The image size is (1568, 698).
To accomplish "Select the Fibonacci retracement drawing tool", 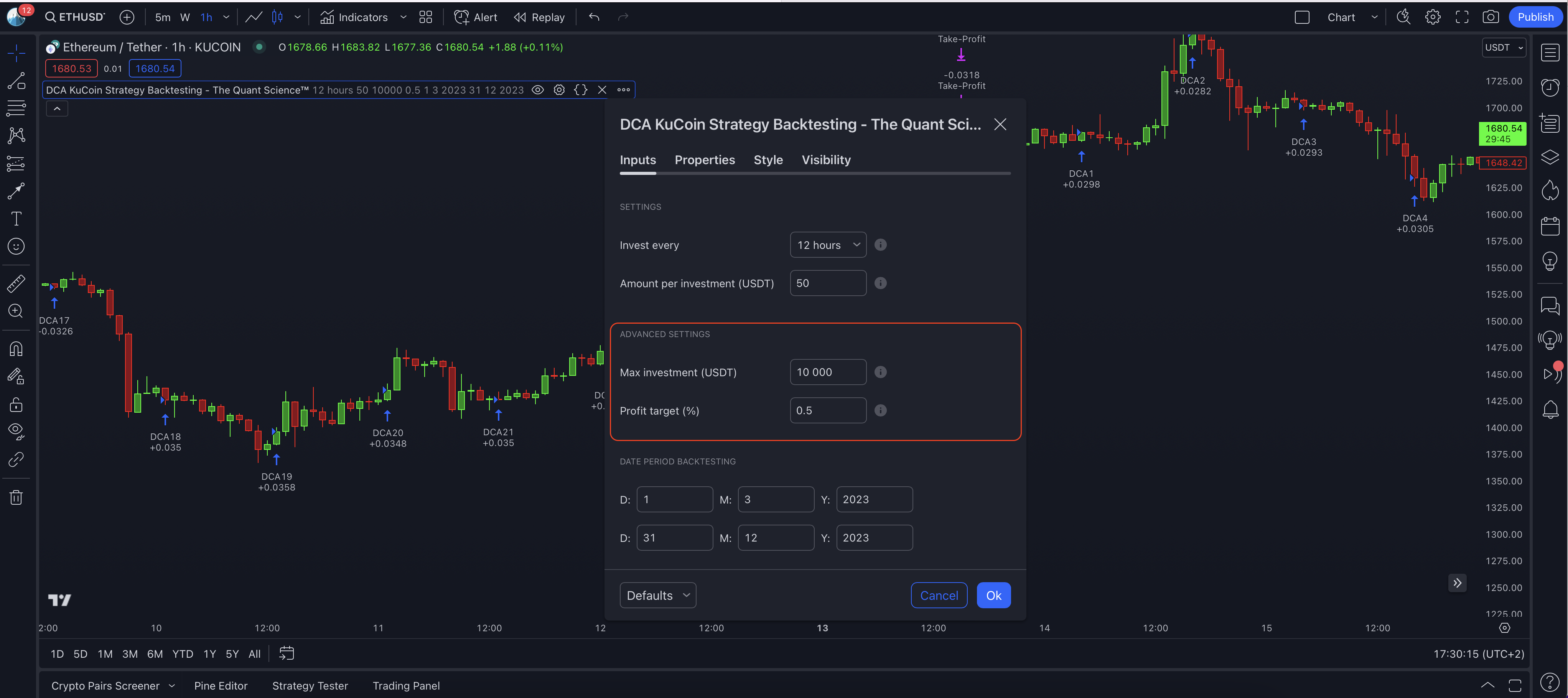I will point(16,108).
